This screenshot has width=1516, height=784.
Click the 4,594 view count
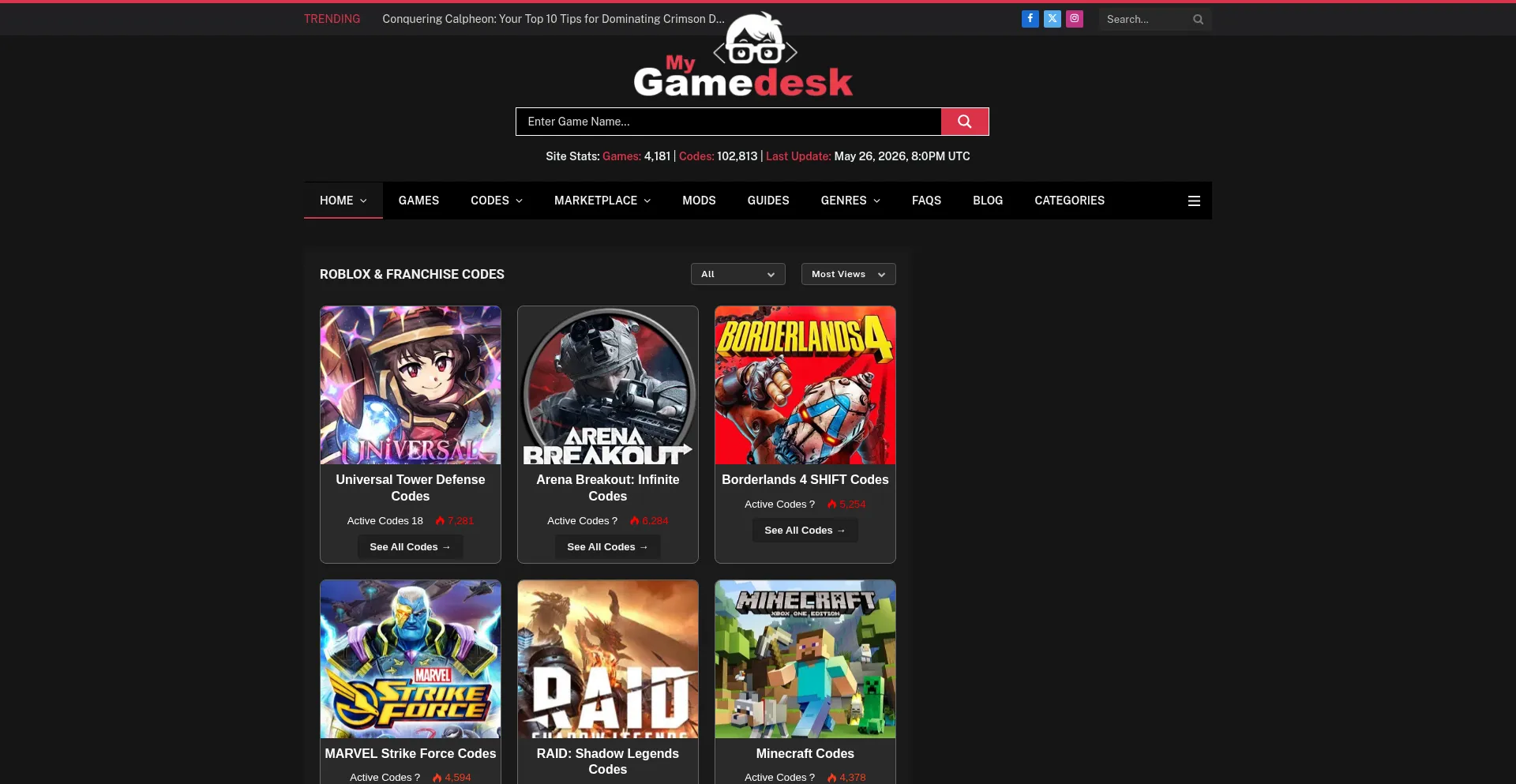click(x=458, y=778)
